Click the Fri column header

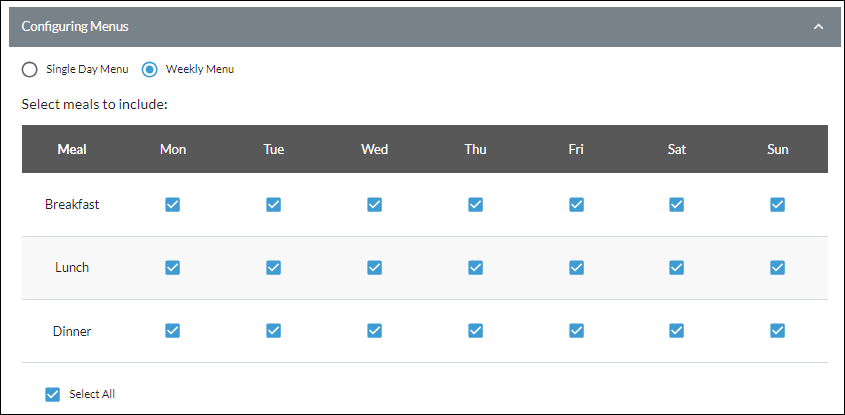click(576, 149)
